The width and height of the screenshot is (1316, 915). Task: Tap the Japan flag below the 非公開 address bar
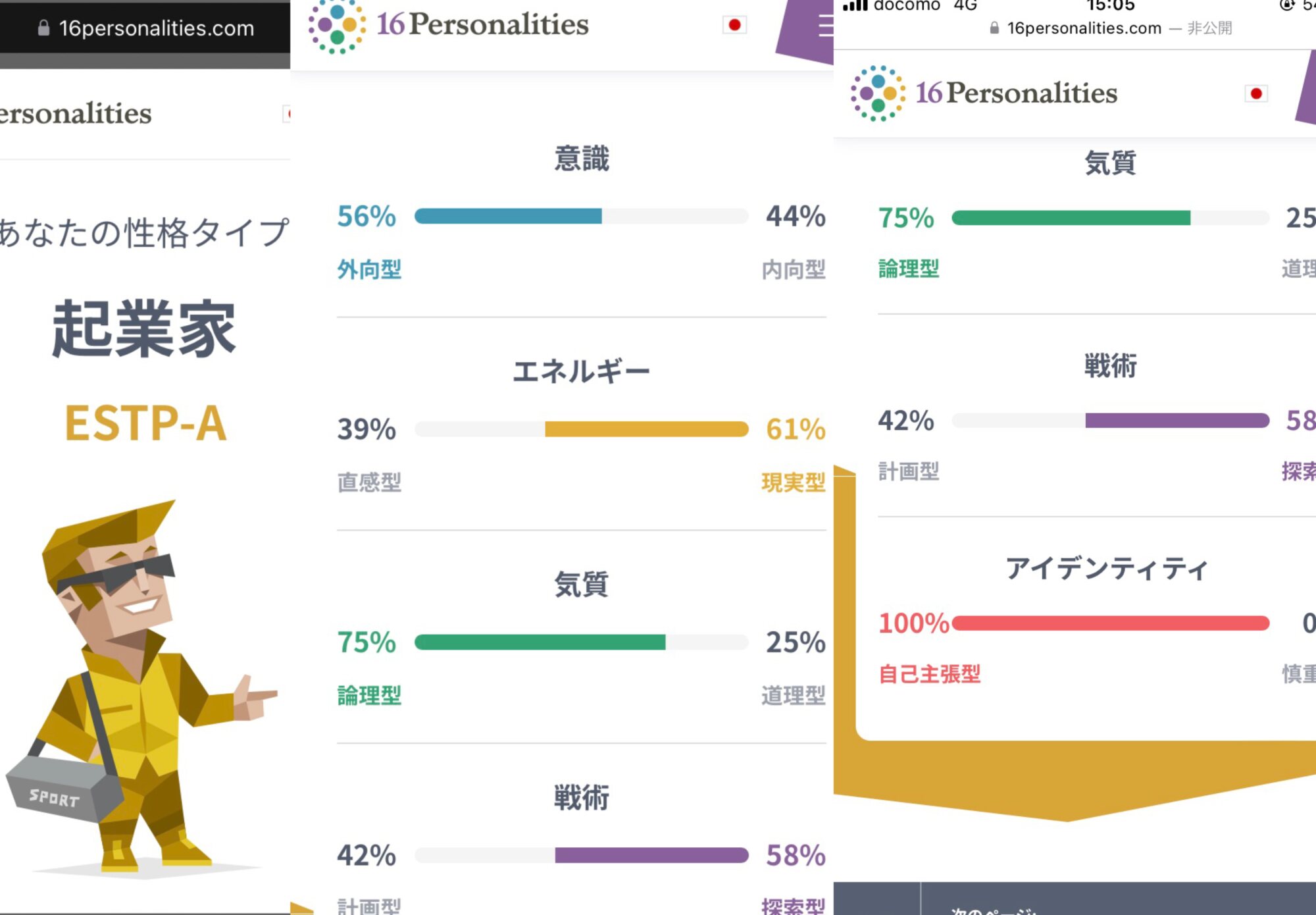tap(1255, 93)
